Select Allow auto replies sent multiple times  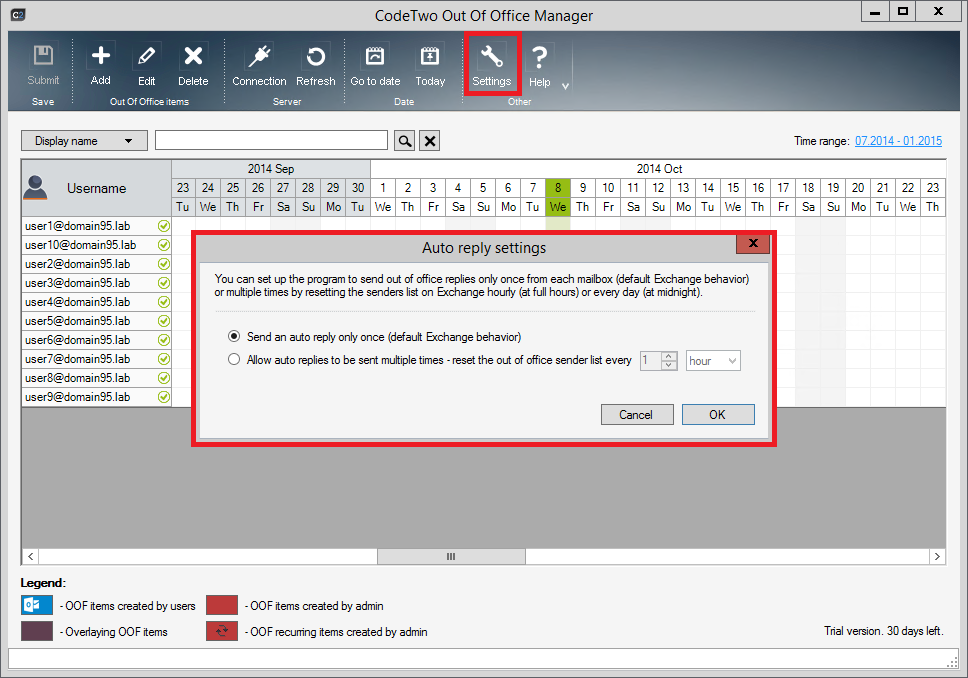(234, 359)
